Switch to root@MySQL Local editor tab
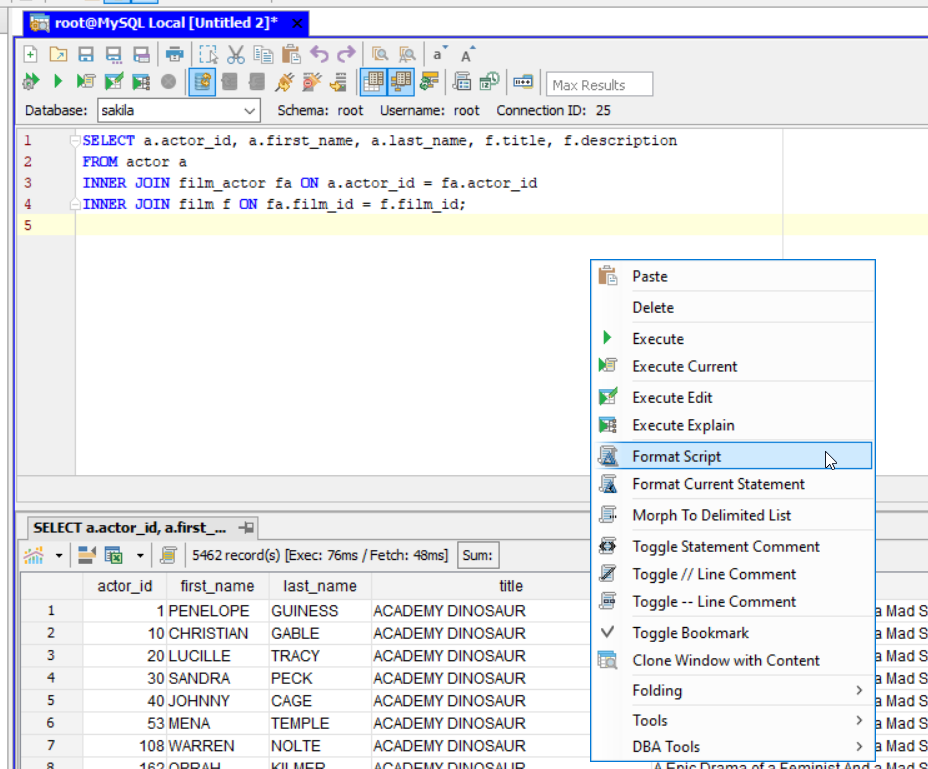This screenshot has height=769, width=928. click(x=165, y=23)
